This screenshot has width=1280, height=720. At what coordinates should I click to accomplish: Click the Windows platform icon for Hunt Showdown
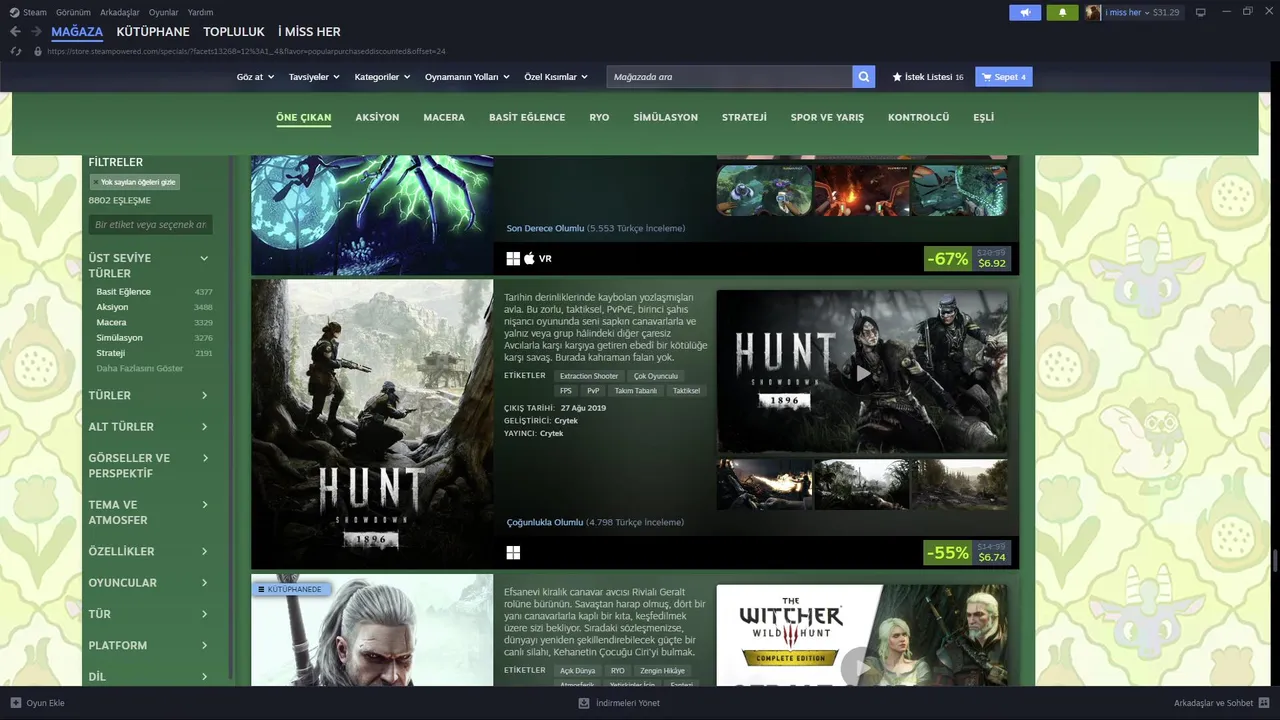pos(513,552)
